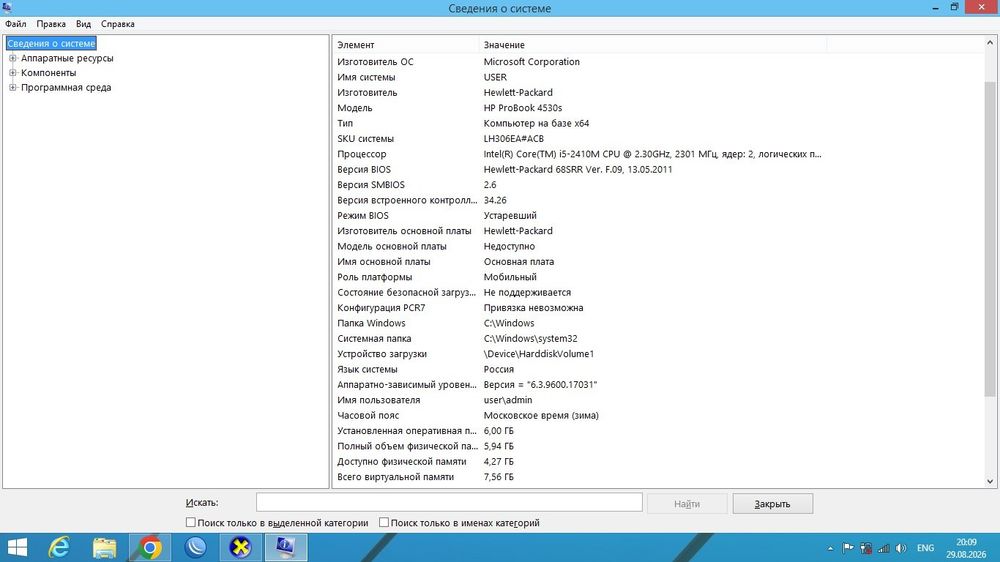Screen dimensions: 1000x562
Task: Select the Процессор row
Action: click(579, 154)
